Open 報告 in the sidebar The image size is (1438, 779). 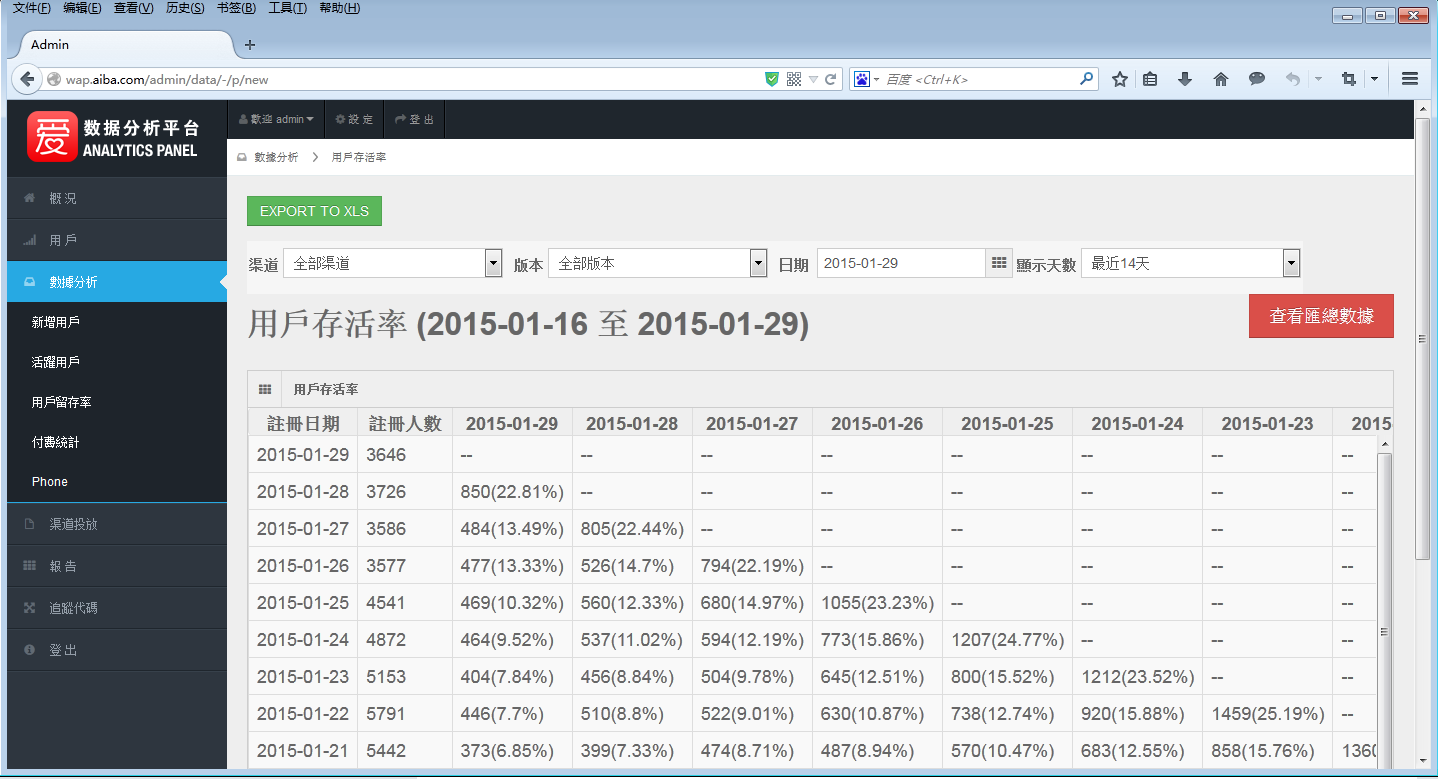pyautogui.click(x=117, y=566)
